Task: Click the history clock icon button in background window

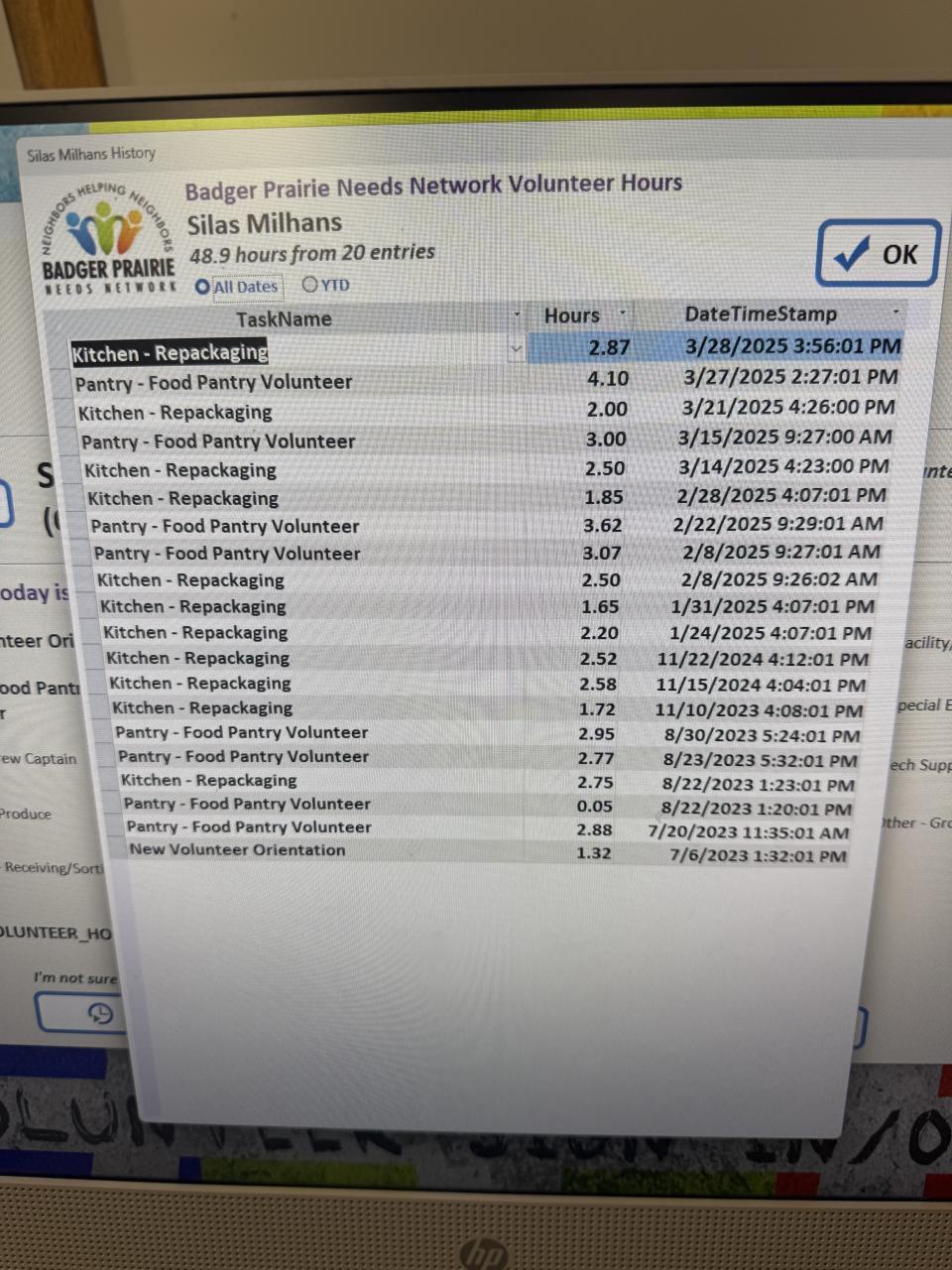Action: [x=99, y=1013]
